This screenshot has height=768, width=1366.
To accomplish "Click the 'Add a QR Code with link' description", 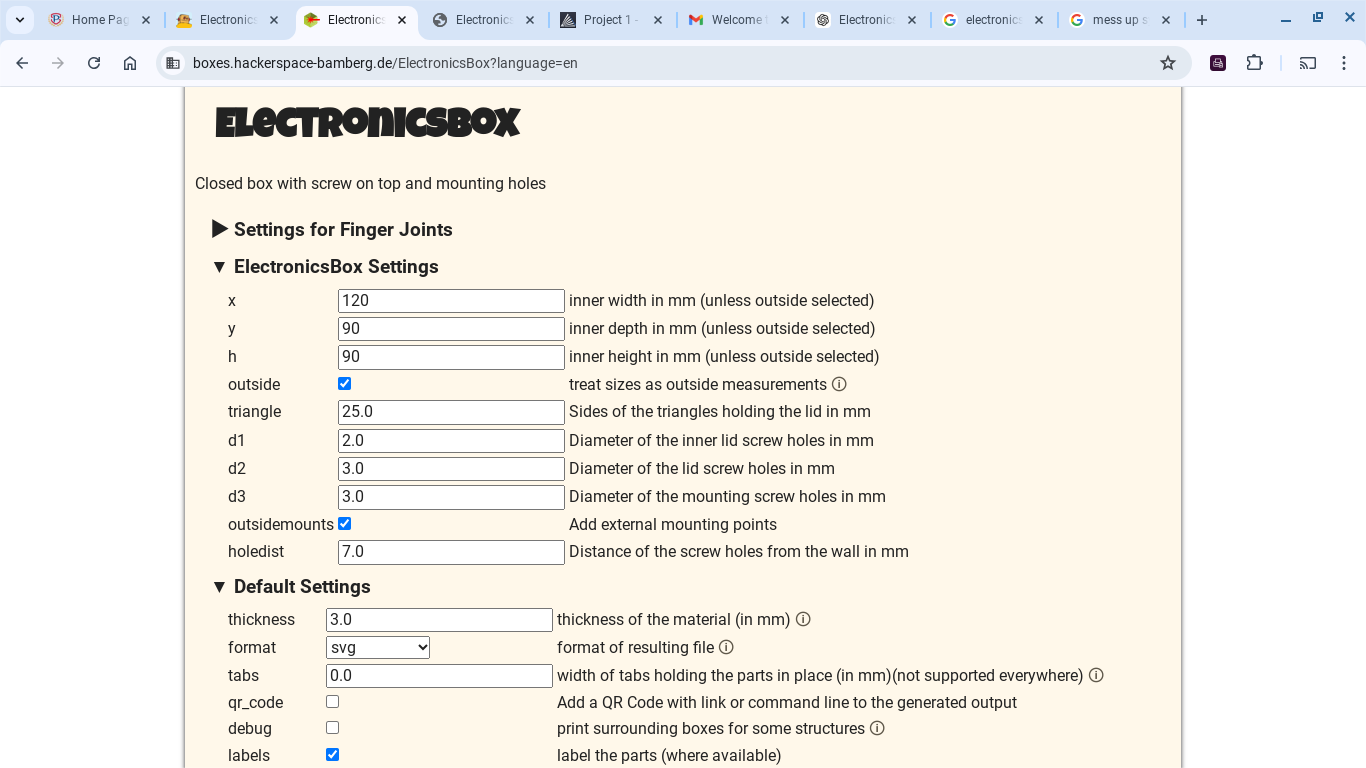I will click(787, 703).
